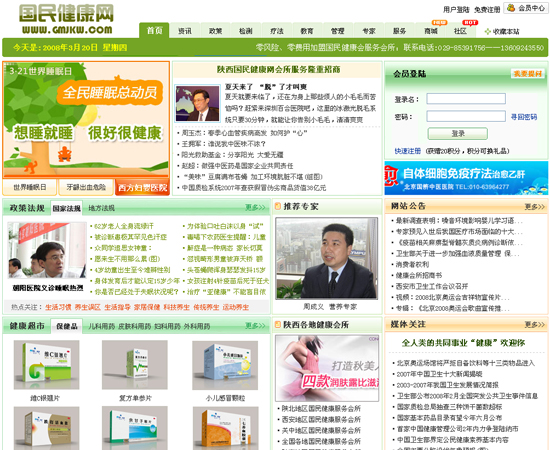
Task: Select the 保健品 tab
Action: pyautogui.click(x=67, y=326)
